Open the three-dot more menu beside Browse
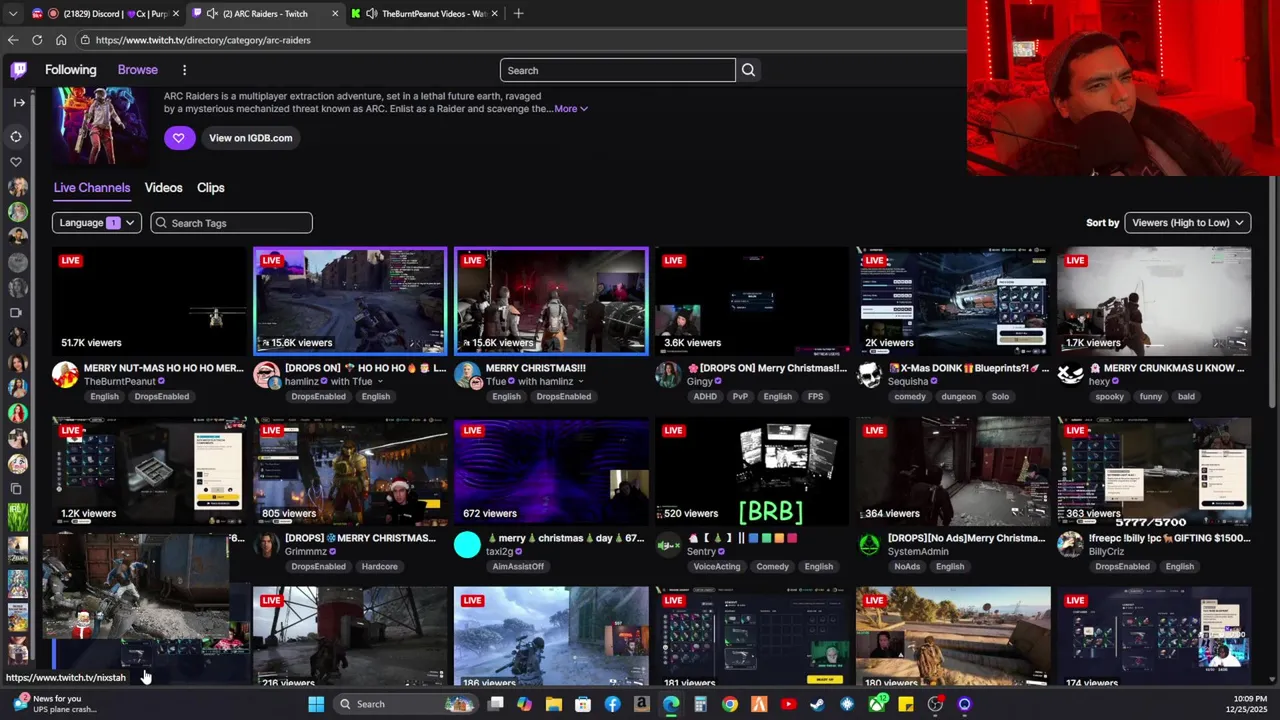This screenshot has height=720, width=1280. pos(184,70)
